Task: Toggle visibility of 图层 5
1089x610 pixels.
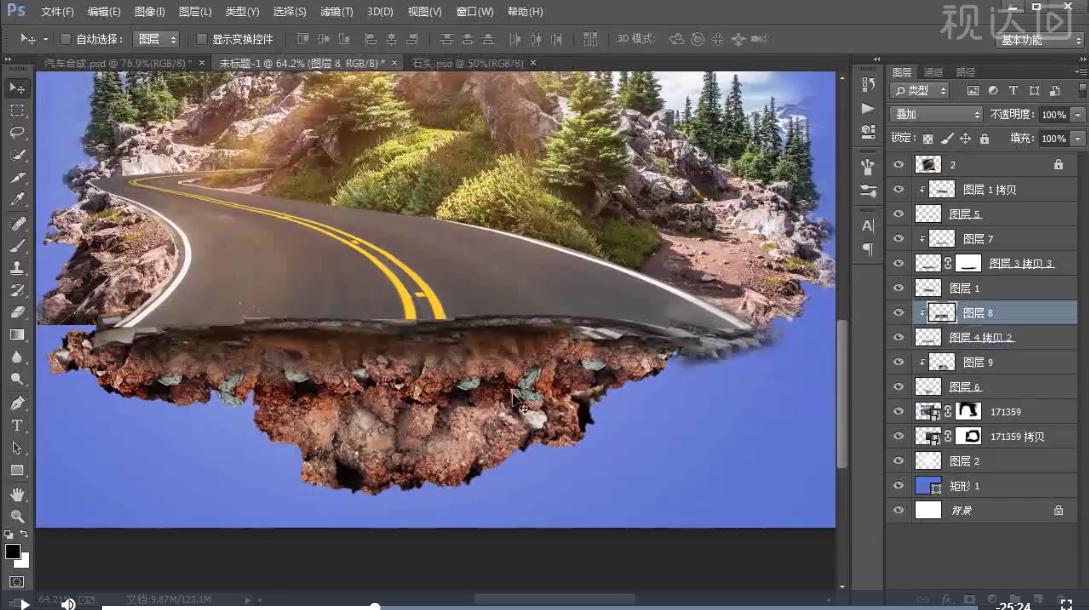Action: pos(898,214)
